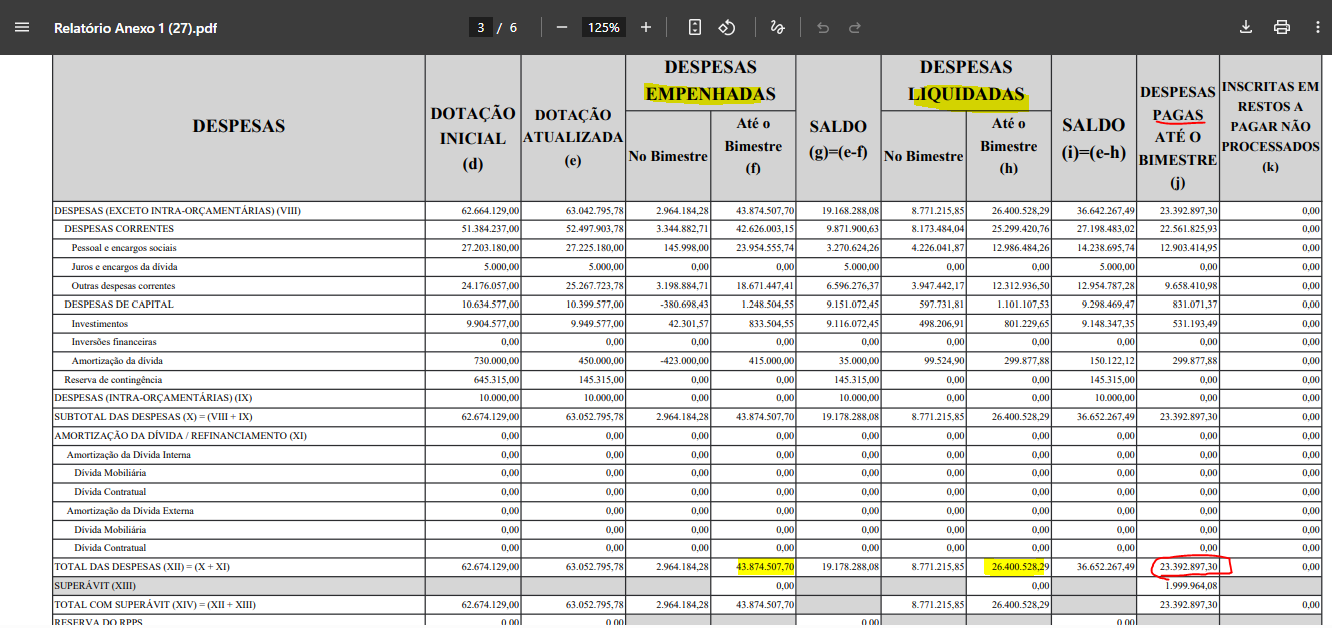Click the value 9.904.577,00 in Investimentos row

[x=493, y=324]
